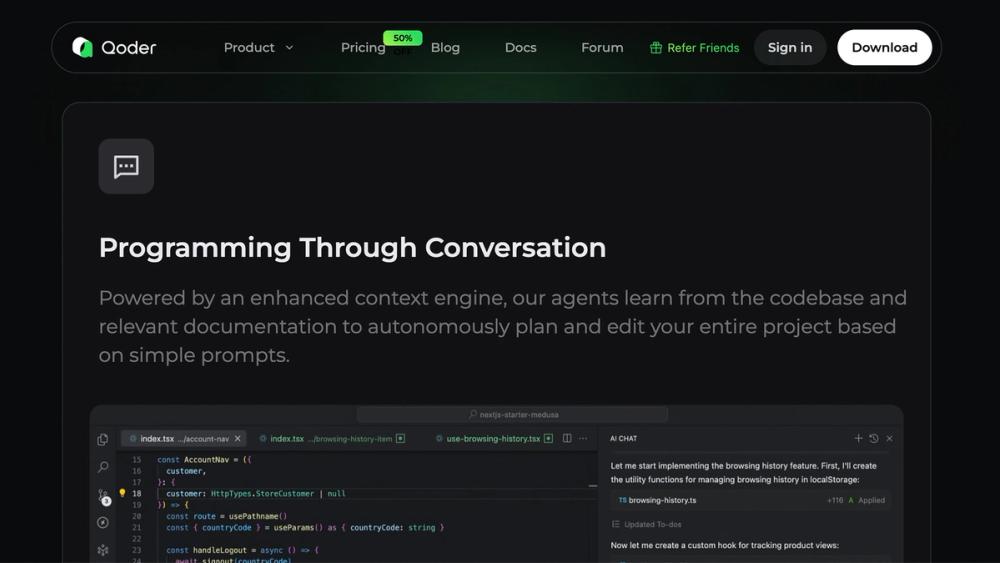Click line number 15 in the gutter

136,459
